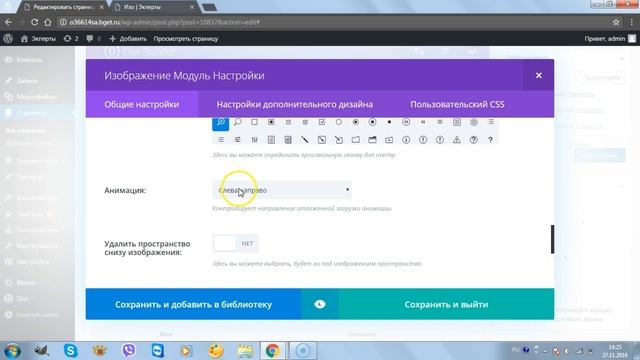Close the image module settings dialog

(x=539, y=75)
